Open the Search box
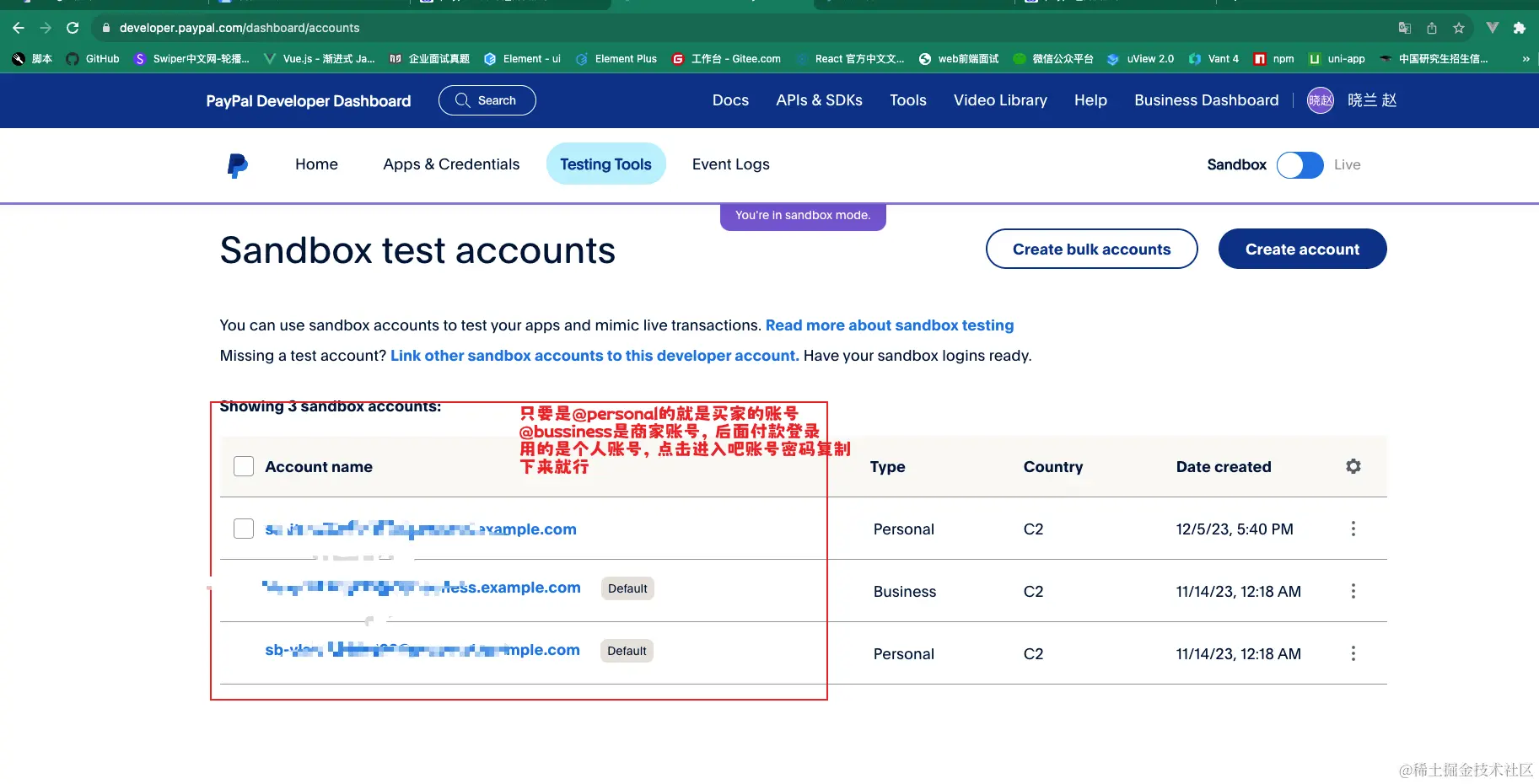This screenshot has height=784, width=1539. click(x=487, y=100)
